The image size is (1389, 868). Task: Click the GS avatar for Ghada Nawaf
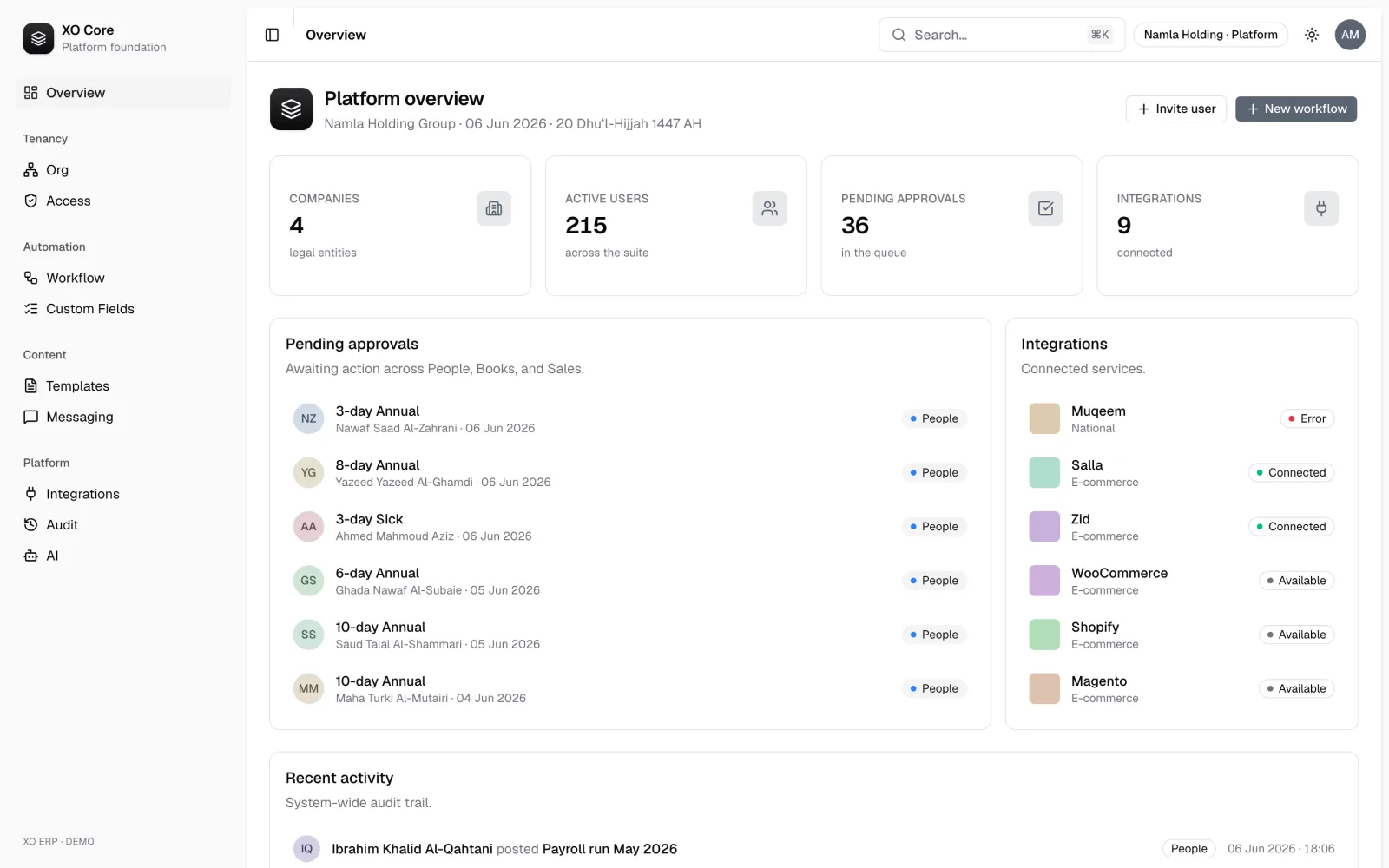(x=308, y=581)
